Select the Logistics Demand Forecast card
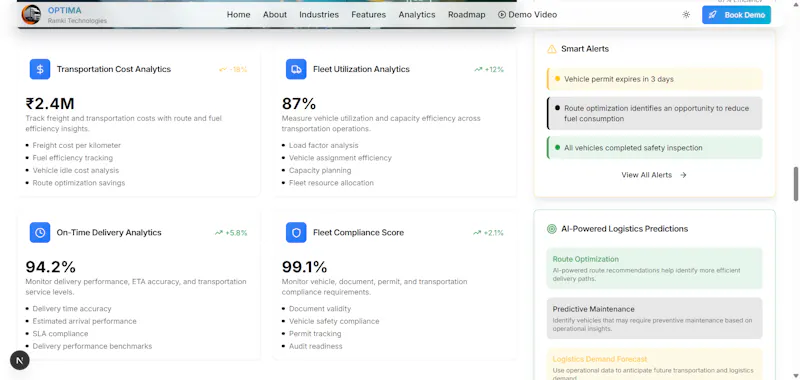This screenshot has width=800, height=380. tap(655, 364)
